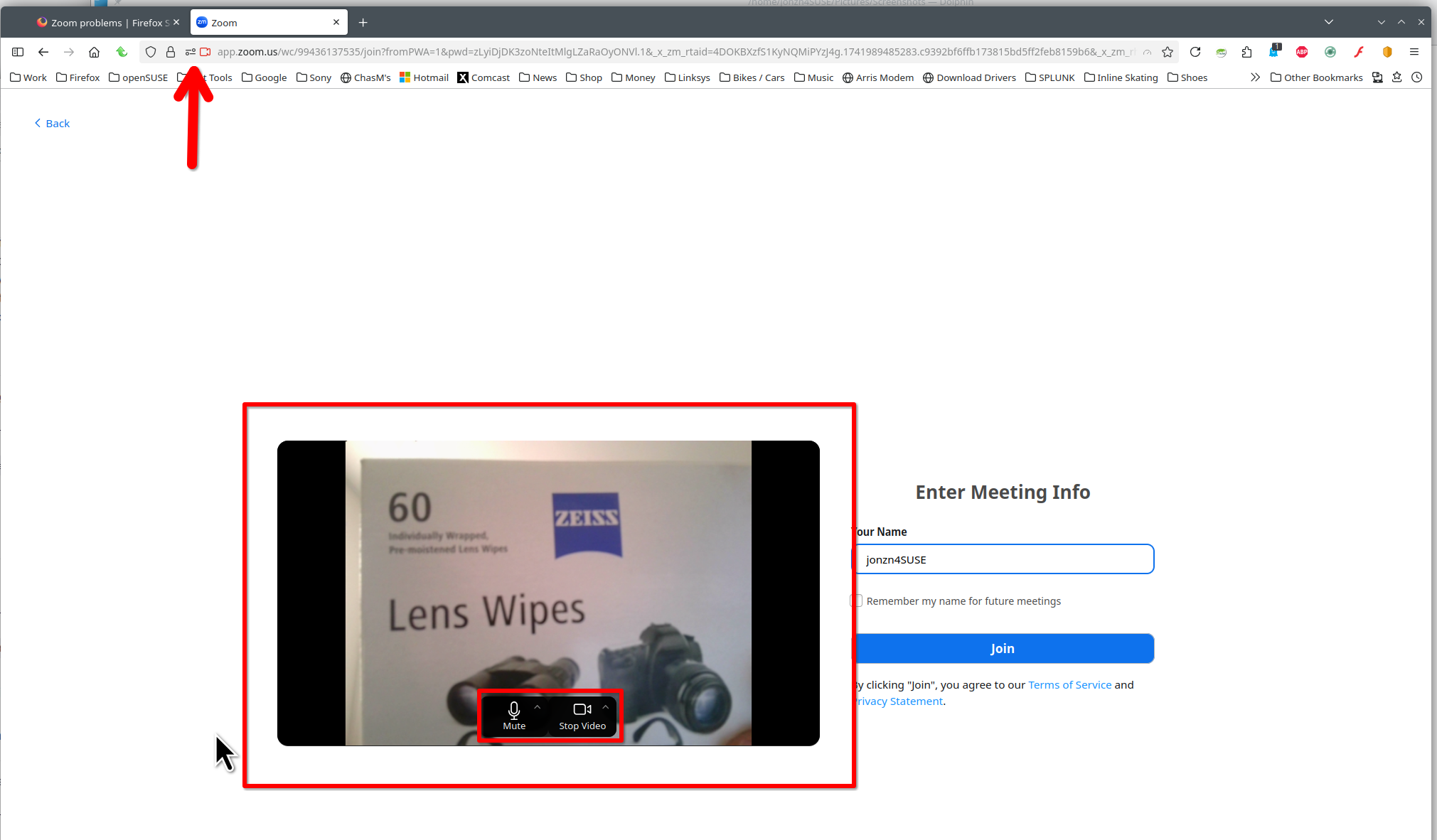
Task: Open the openSUSE bookmarks folder
Action: point(139,77)
